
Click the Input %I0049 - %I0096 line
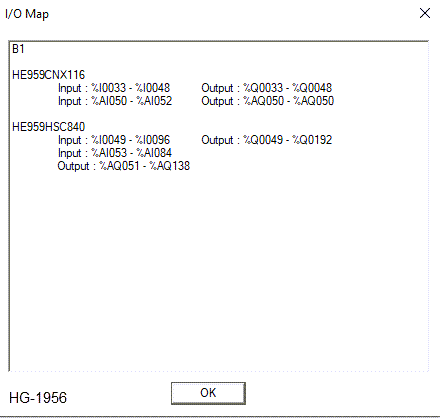(114, 140)
